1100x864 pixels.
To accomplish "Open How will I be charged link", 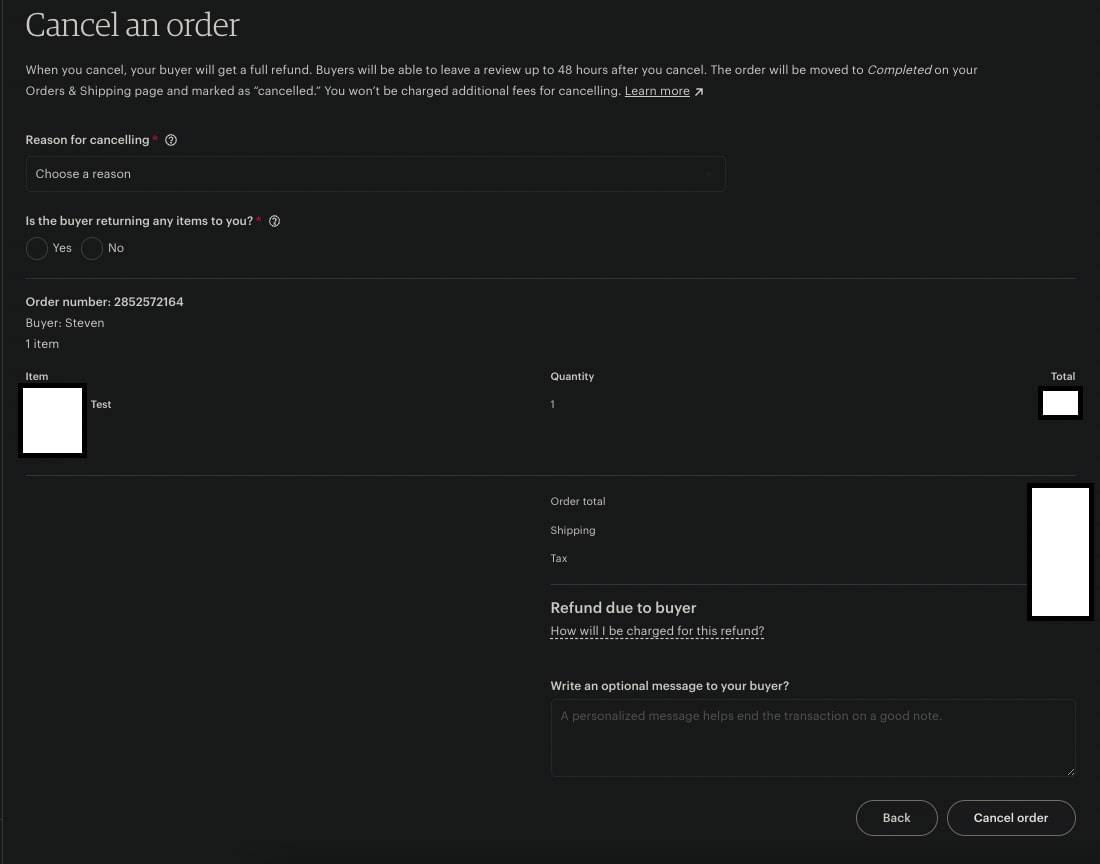I will pos(657,630).
